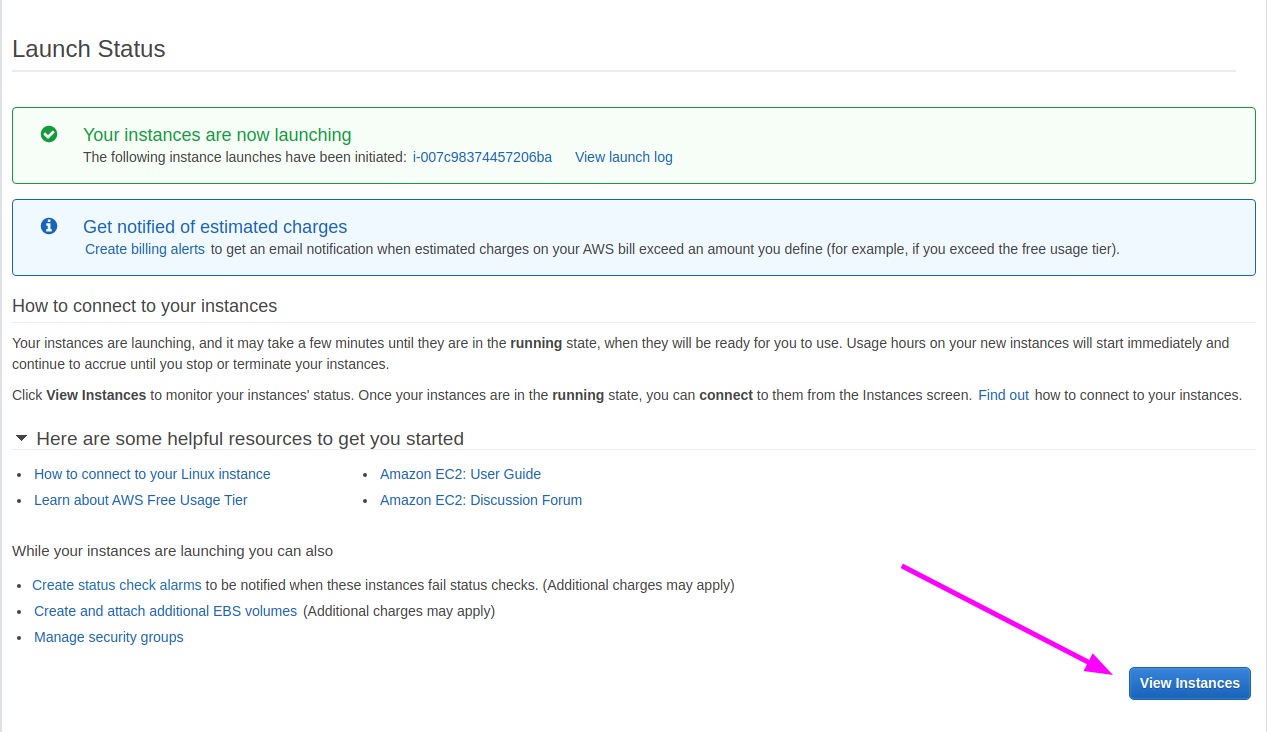Click the green success checkmark icon
This screenshot has height=732, width=1267.
48,134
